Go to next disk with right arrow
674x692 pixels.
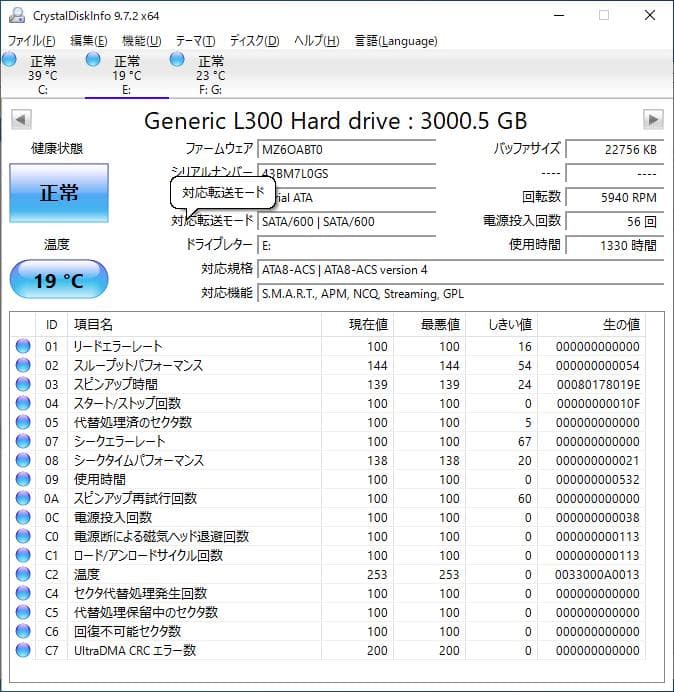click(x=653, y=120)
